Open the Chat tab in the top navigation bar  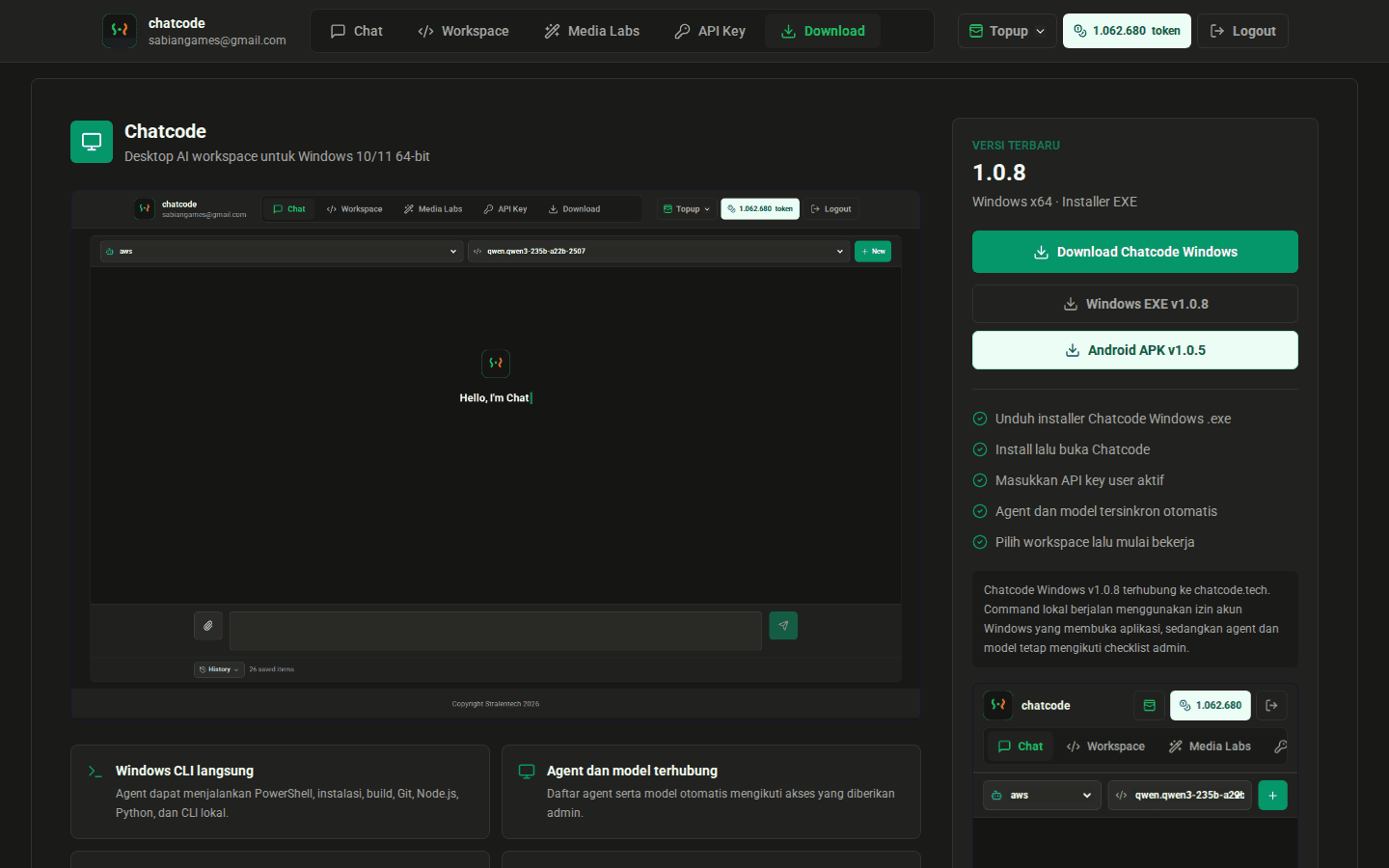357,31
